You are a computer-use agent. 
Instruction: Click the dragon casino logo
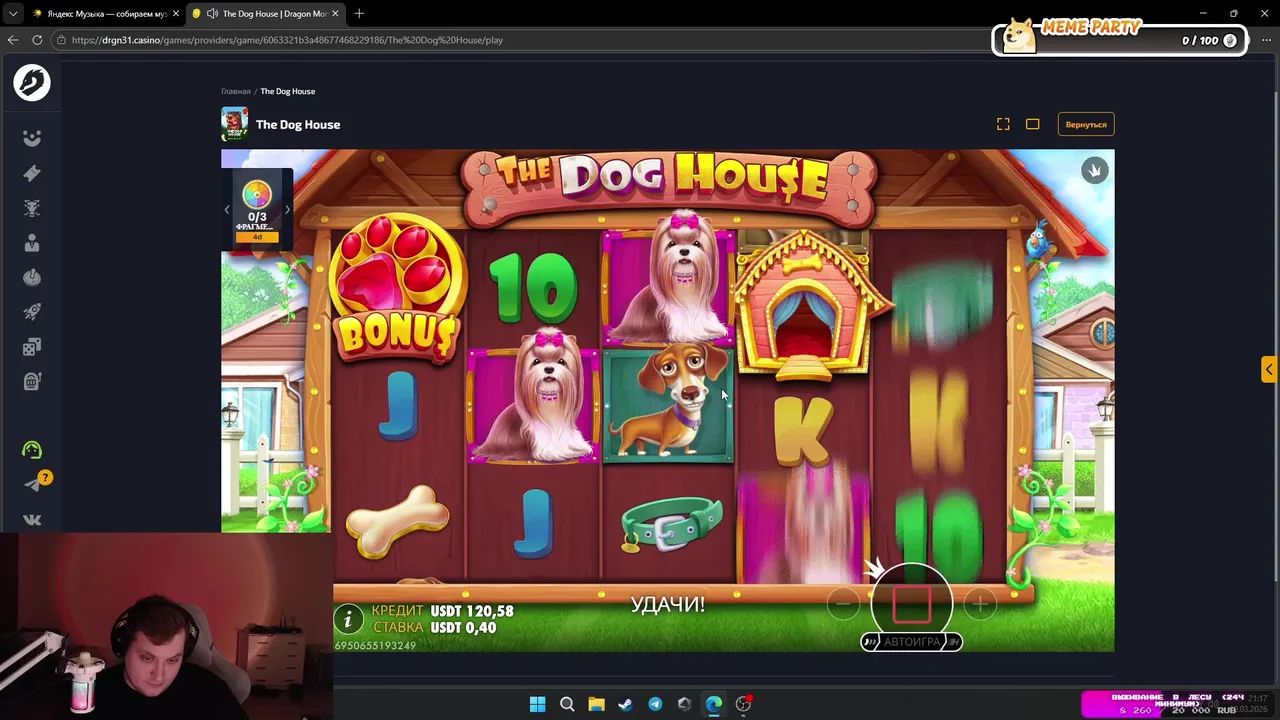(x=32, y=82)
